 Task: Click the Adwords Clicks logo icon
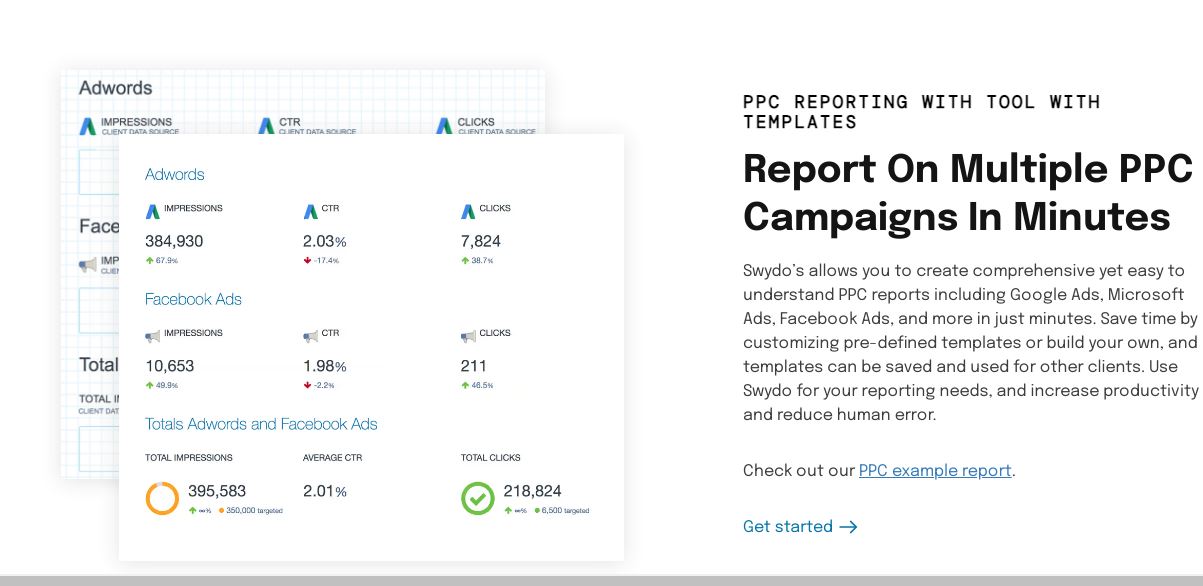[468, 211]
